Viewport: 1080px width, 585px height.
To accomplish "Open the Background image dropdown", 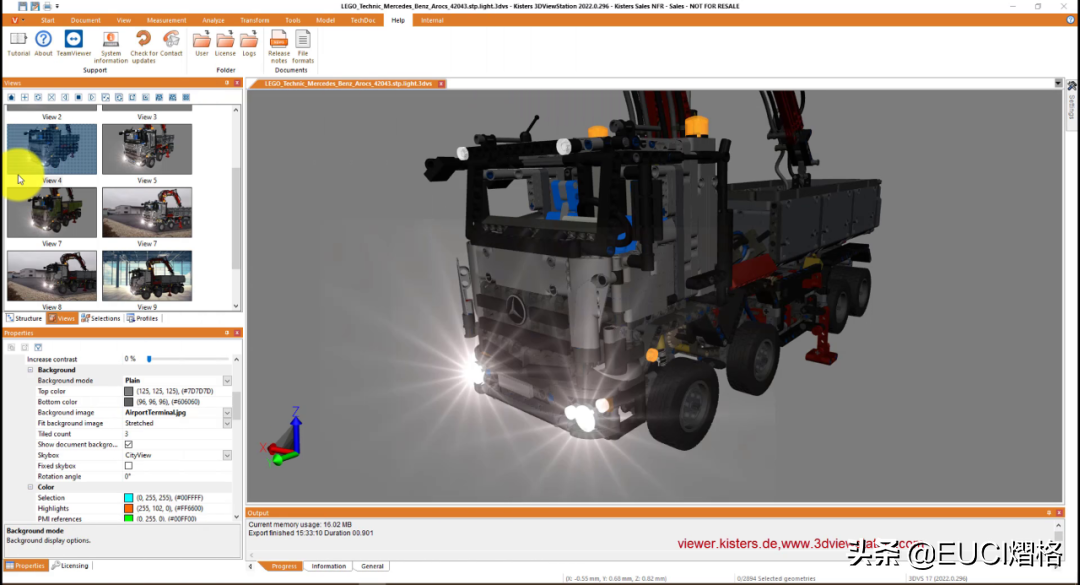I will coord(227,413).
